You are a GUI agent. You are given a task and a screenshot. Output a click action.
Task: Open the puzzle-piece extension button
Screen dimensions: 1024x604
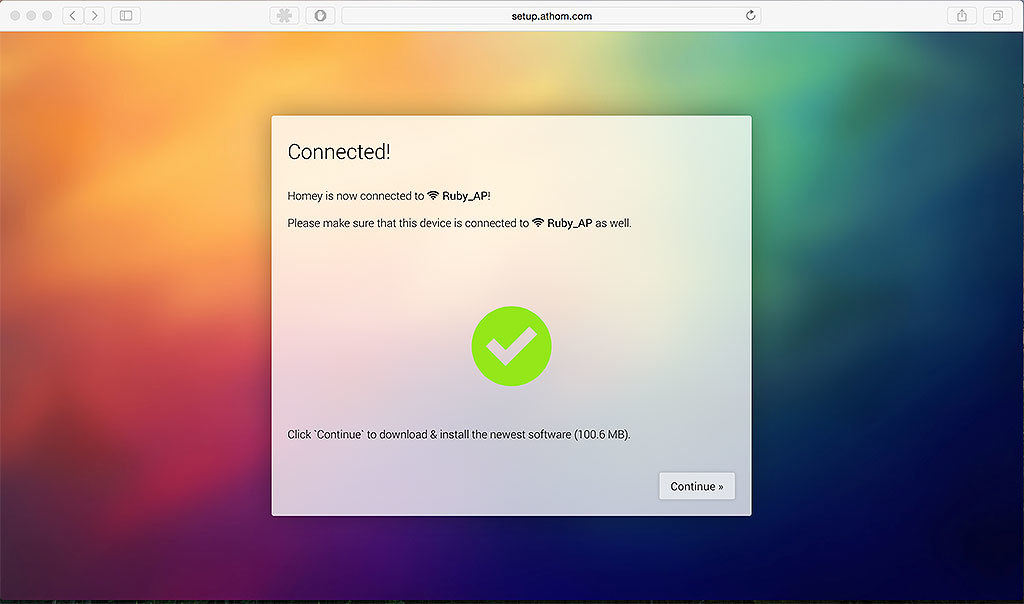(x=284, y=16)
